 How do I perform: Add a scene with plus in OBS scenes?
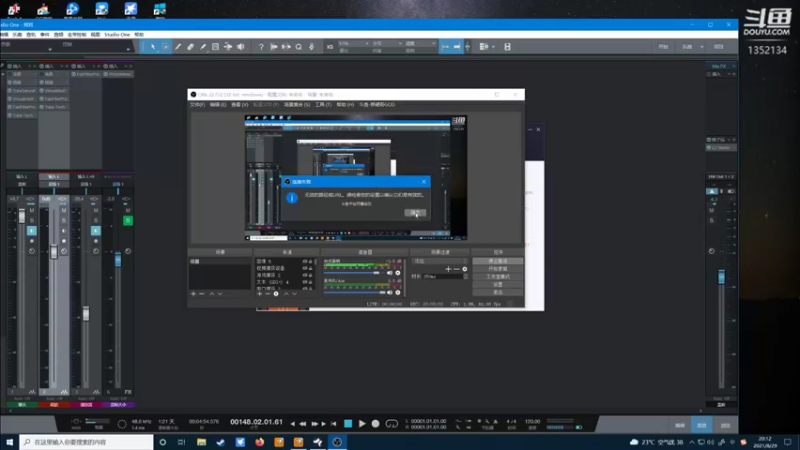click(x=193, y=294)
